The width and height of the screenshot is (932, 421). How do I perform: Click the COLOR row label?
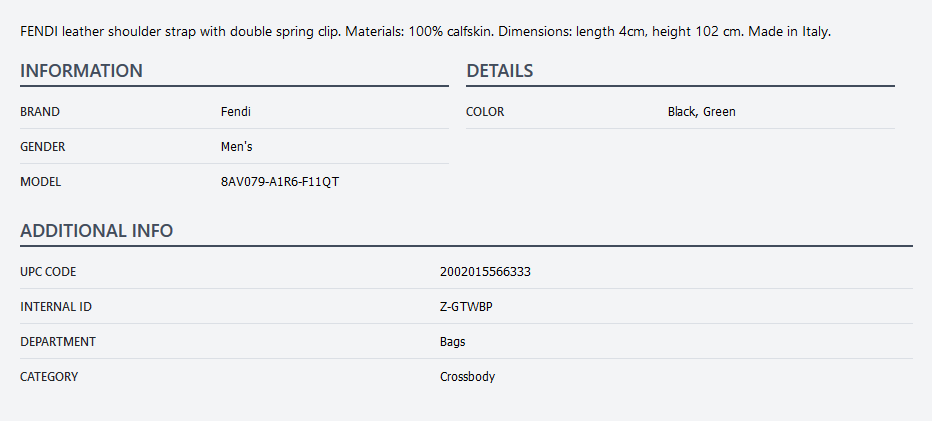(485, 112)
